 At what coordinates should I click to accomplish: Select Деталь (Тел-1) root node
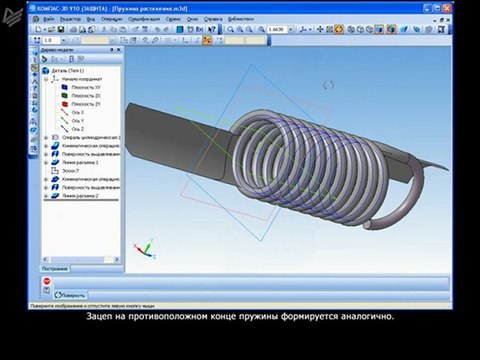[68, 71]
